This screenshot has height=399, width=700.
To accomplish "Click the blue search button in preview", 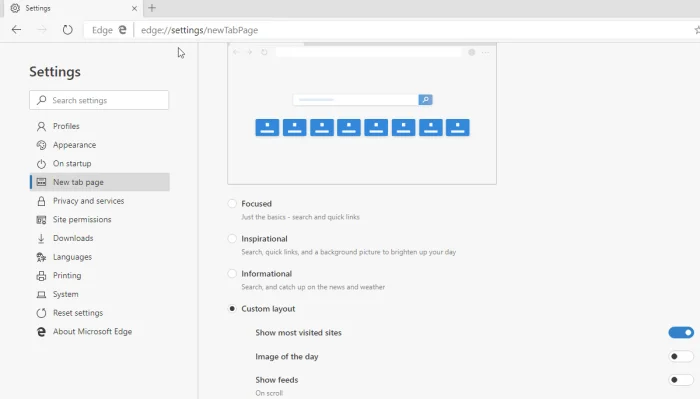I will (425, 100).
